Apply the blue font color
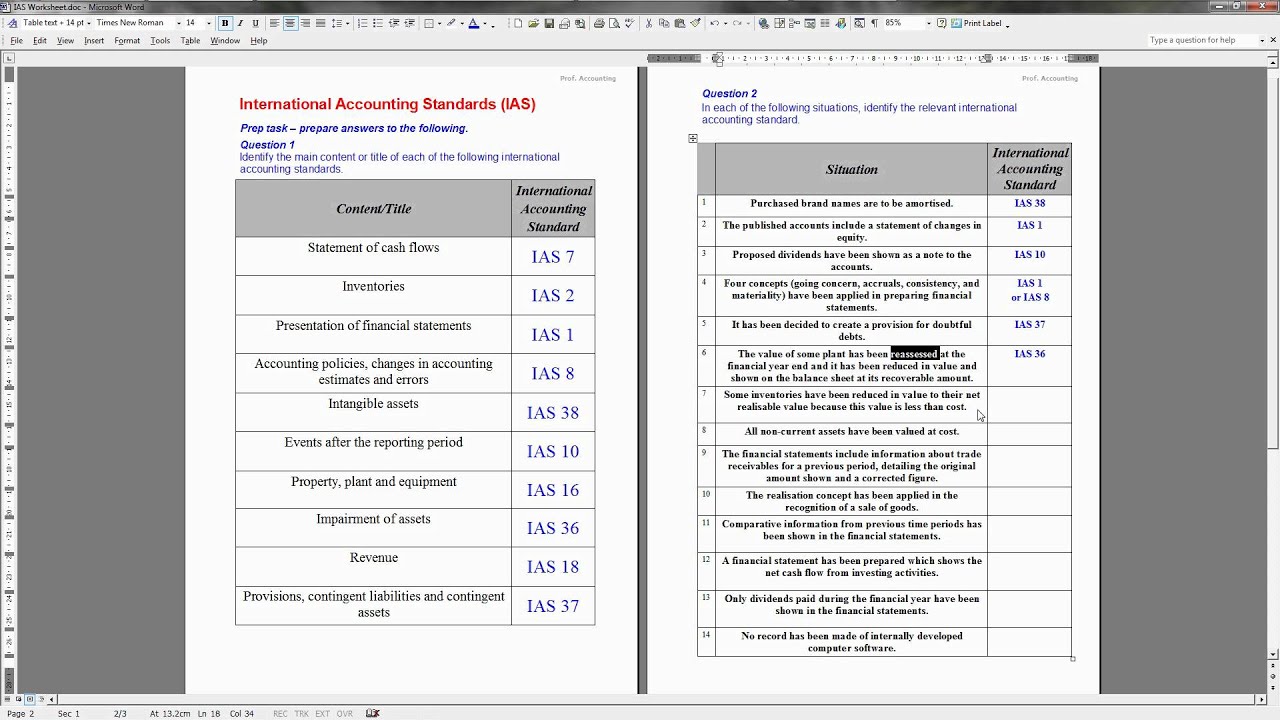 tap(473, 23)
